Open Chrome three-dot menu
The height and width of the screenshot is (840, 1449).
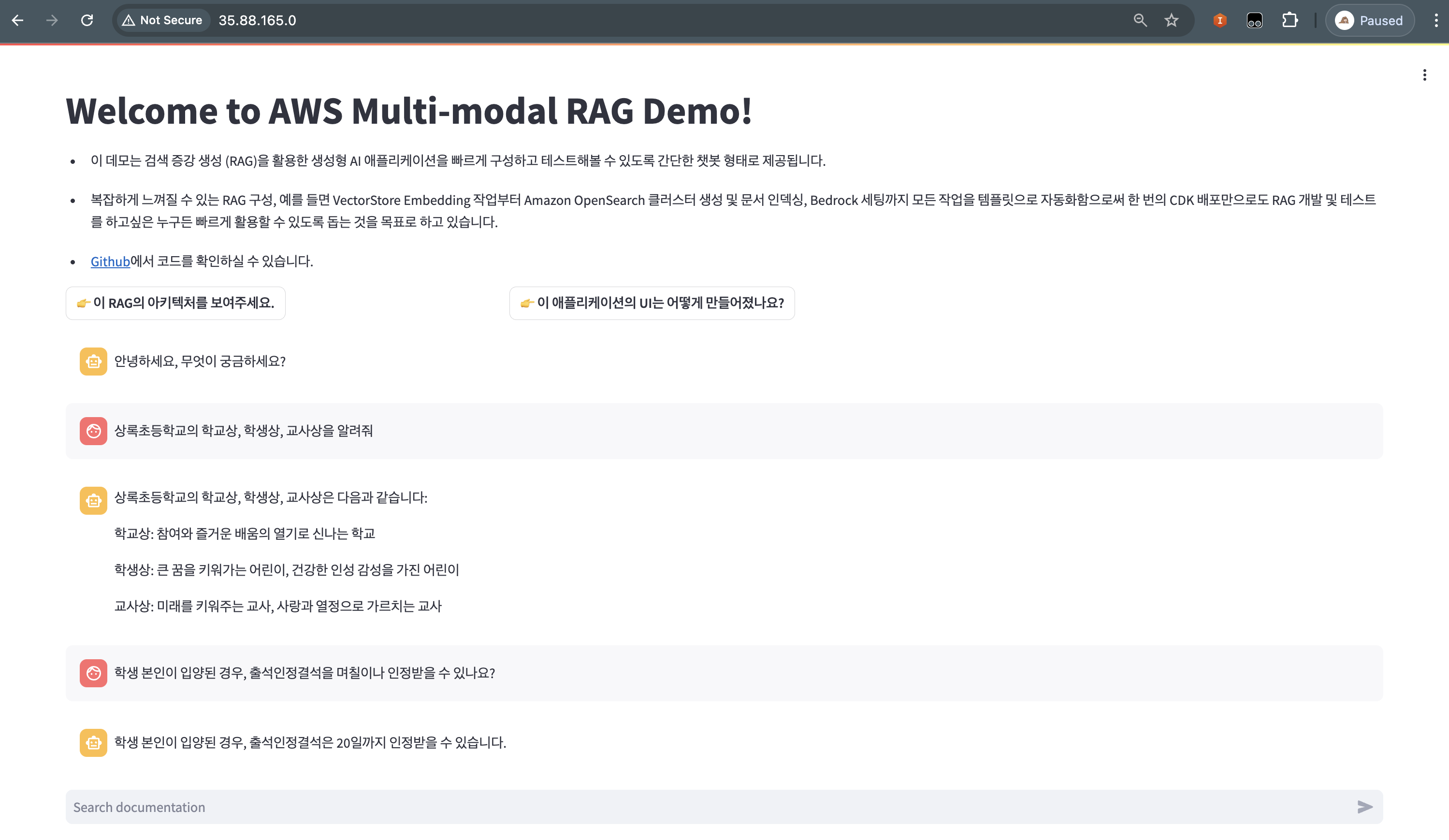[1436, 21]
